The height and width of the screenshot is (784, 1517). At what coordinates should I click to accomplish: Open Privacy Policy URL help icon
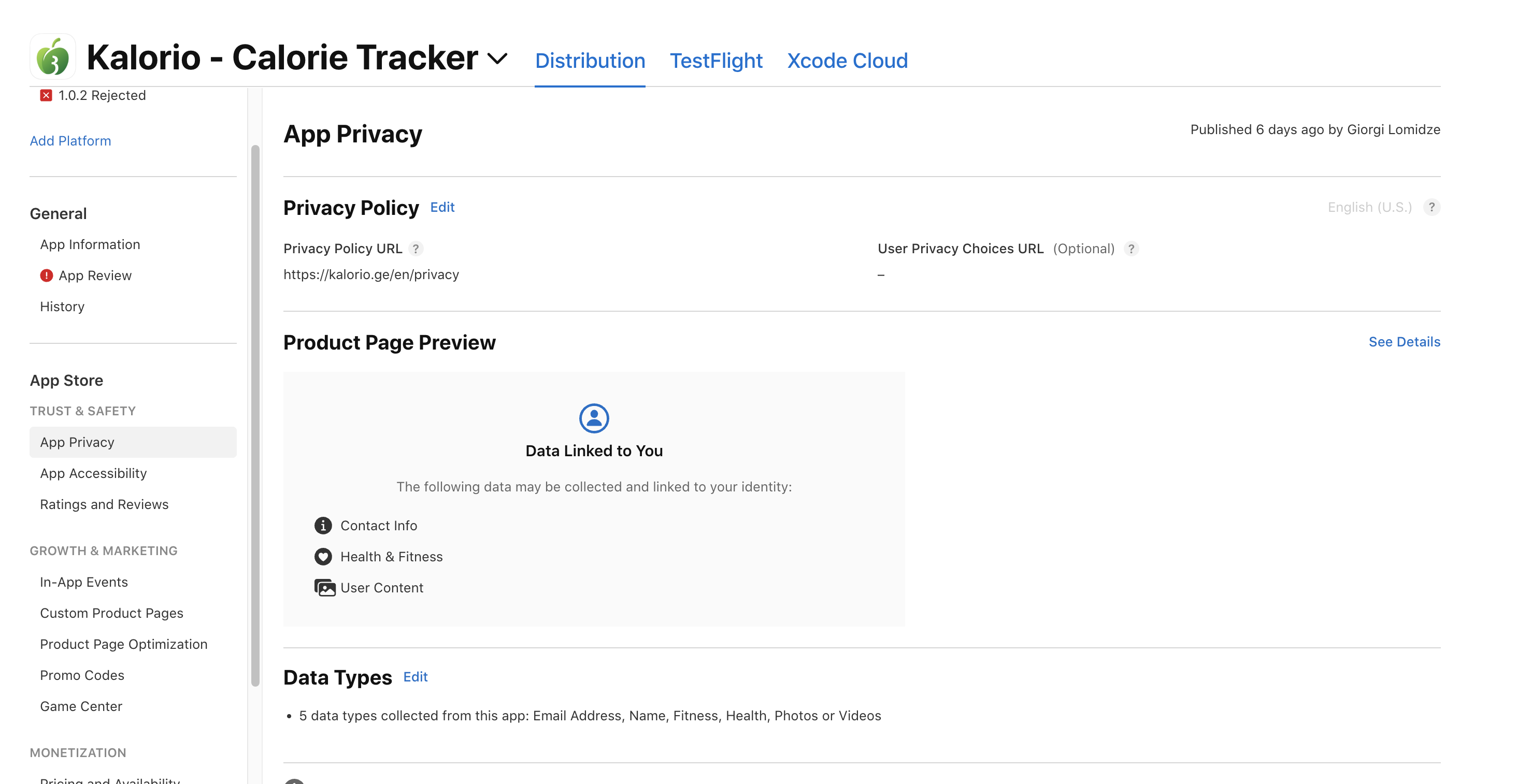tap(416, 249)
